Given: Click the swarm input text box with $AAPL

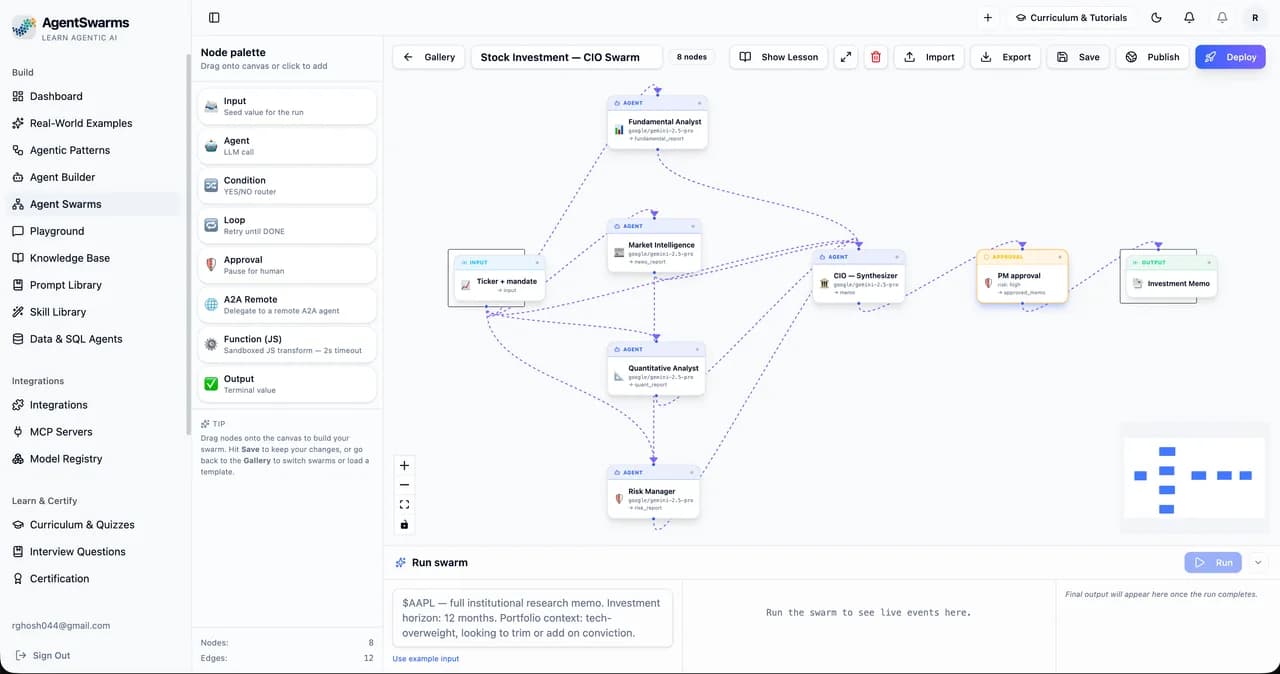Looking at the screenshot, I should tap(532, 618).
